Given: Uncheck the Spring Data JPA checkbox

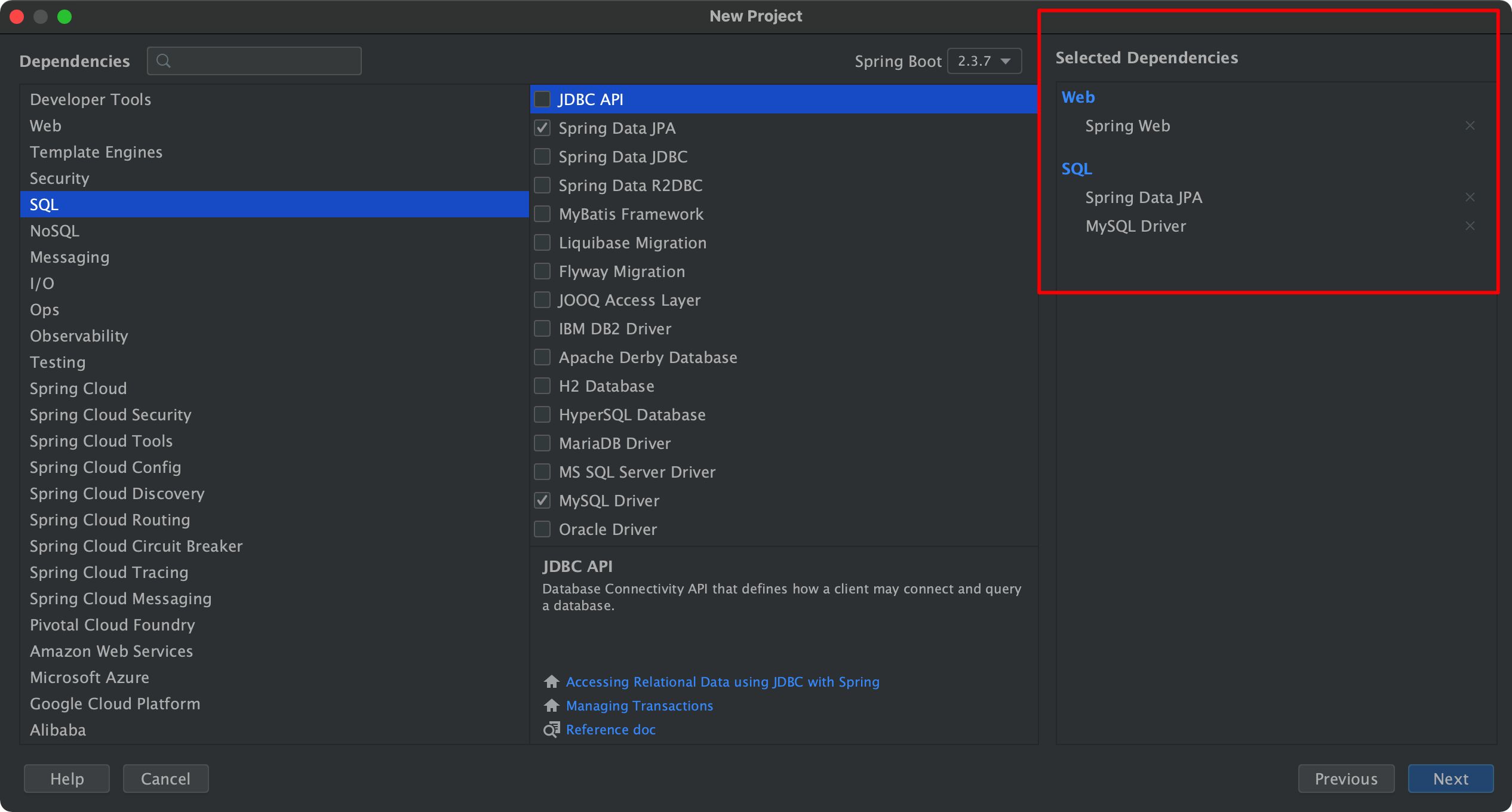Looking at the screenshot, I should (x=542, y=128).
